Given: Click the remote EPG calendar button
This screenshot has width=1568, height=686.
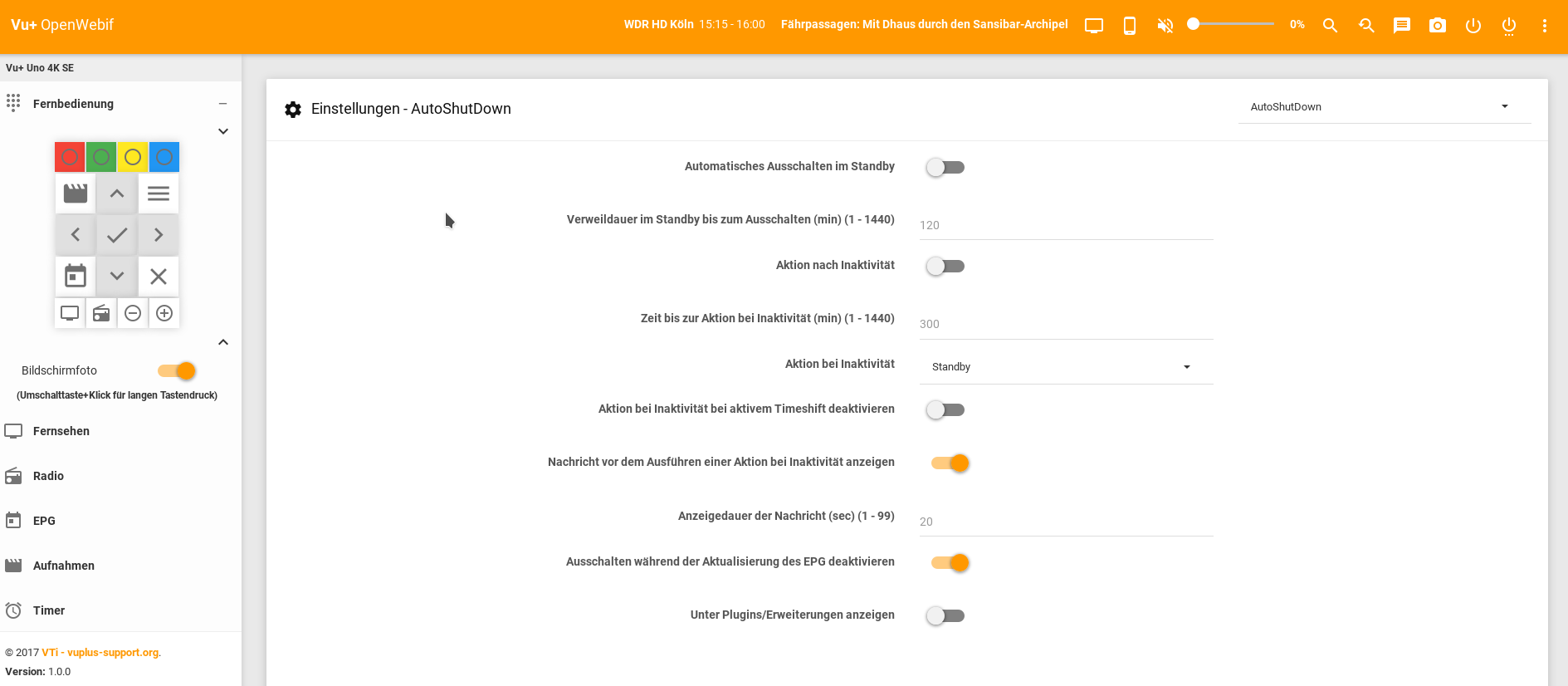Looking at the screenshot, I should [x=76, y=276].
